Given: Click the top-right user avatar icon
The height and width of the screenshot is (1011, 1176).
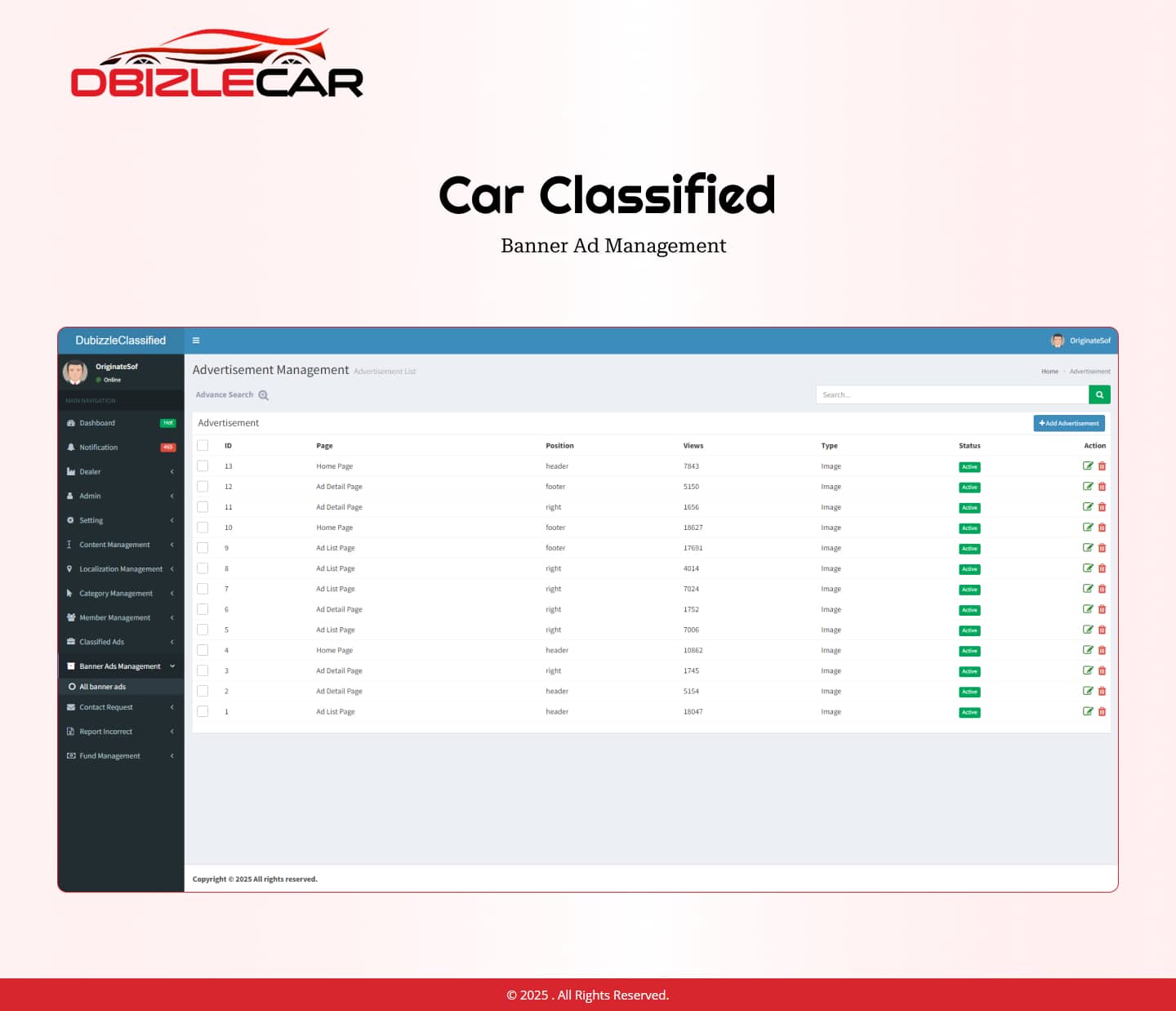Looking at the screenshot, I should coord(1058,341).
